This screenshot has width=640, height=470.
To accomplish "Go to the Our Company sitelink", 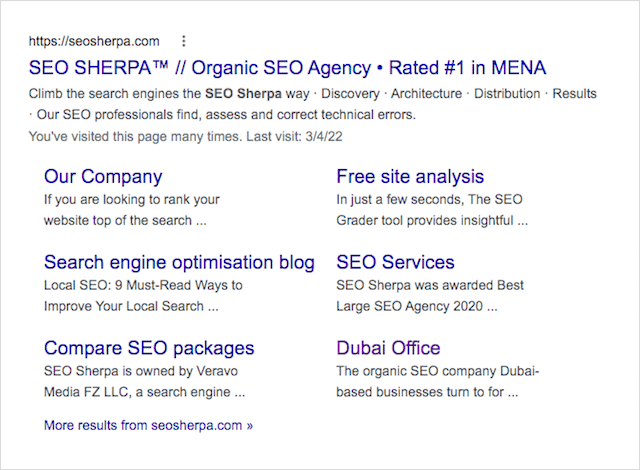I will click(103, 177).
